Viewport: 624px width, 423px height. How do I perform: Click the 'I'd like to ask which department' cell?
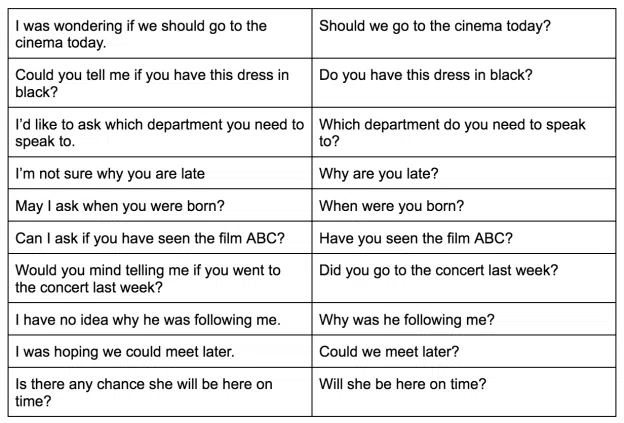[159, 133]
